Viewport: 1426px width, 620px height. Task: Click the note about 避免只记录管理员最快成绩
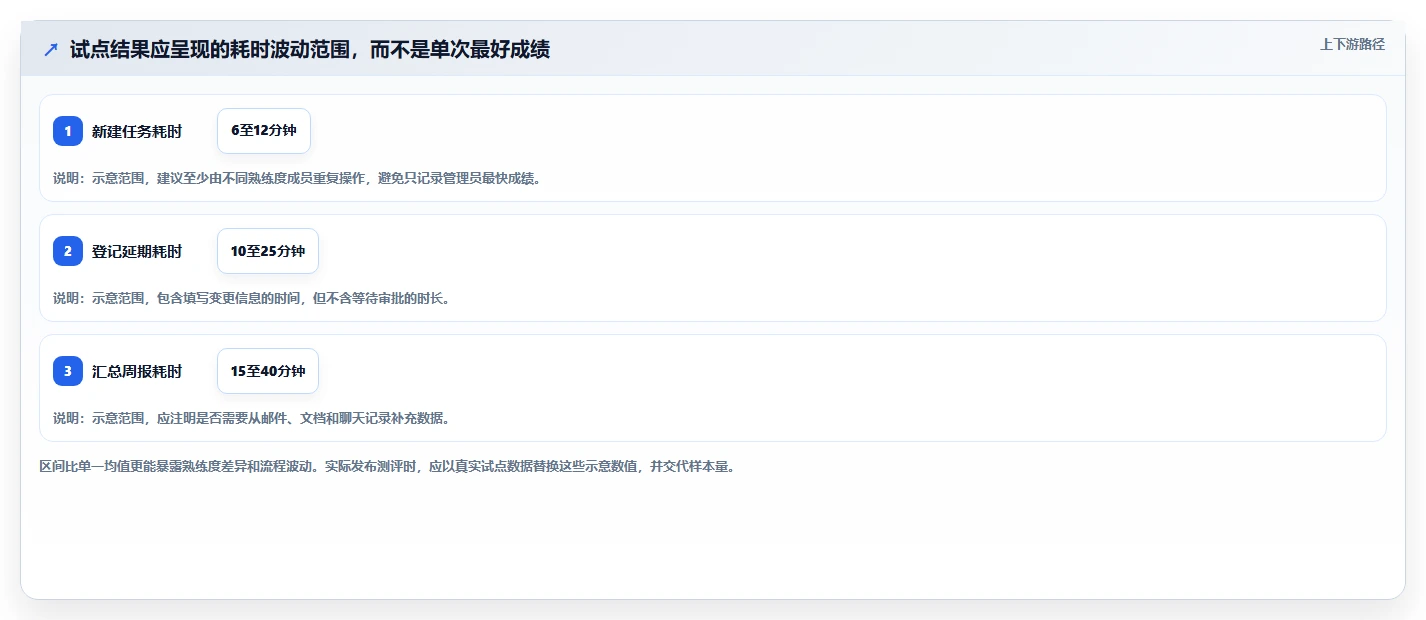297,178
